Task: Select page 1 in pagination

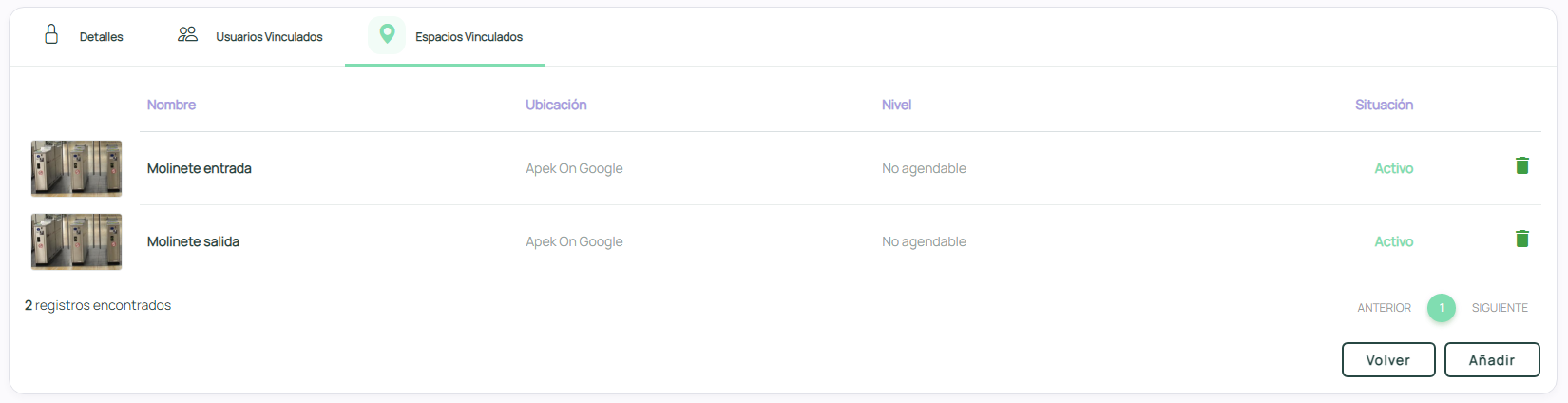Action: (x=1441, y=308)
